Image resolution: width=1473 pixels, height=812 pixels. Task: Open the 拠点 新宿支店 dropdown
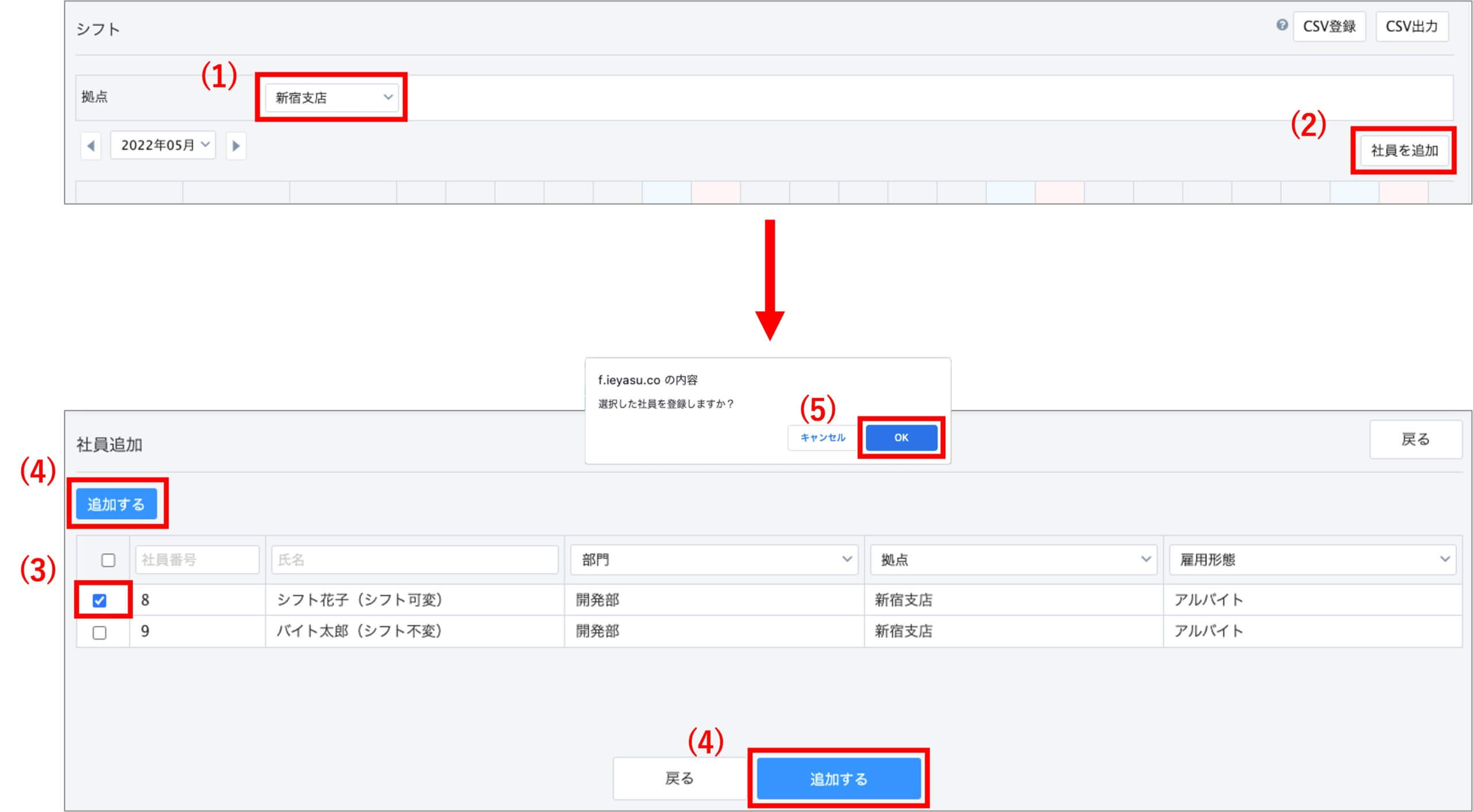[333, 97]
